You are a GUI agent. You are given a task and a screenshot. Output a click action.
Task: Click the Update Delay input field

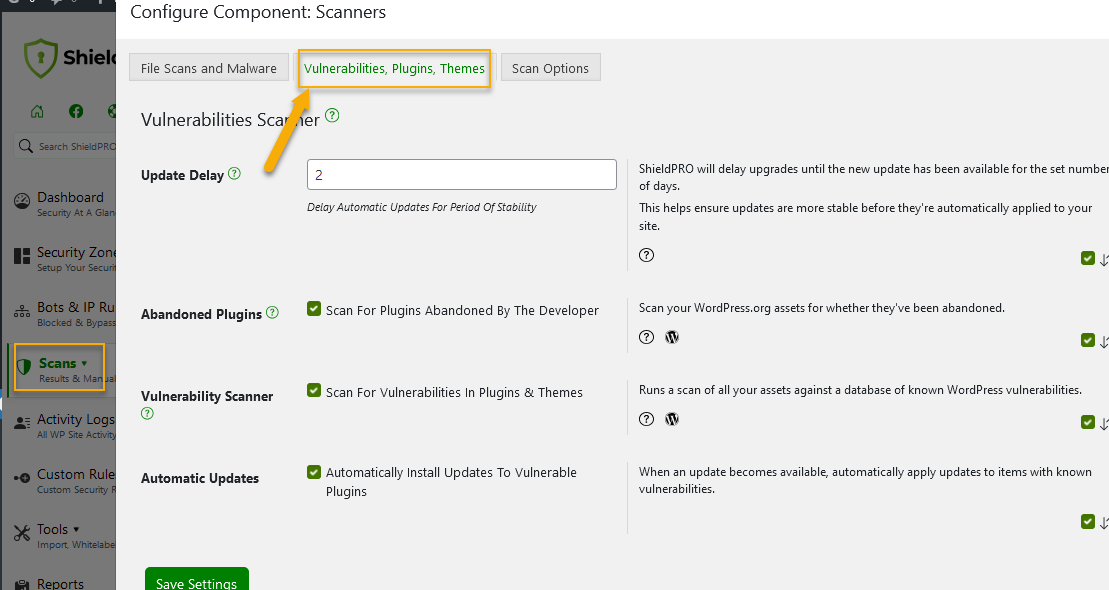[461, 175]
